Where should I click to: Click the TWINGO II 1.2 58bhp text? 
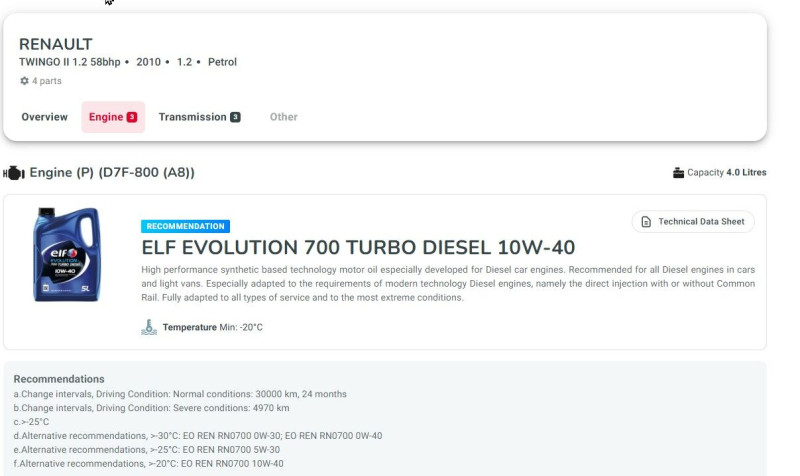pos(69,62)
